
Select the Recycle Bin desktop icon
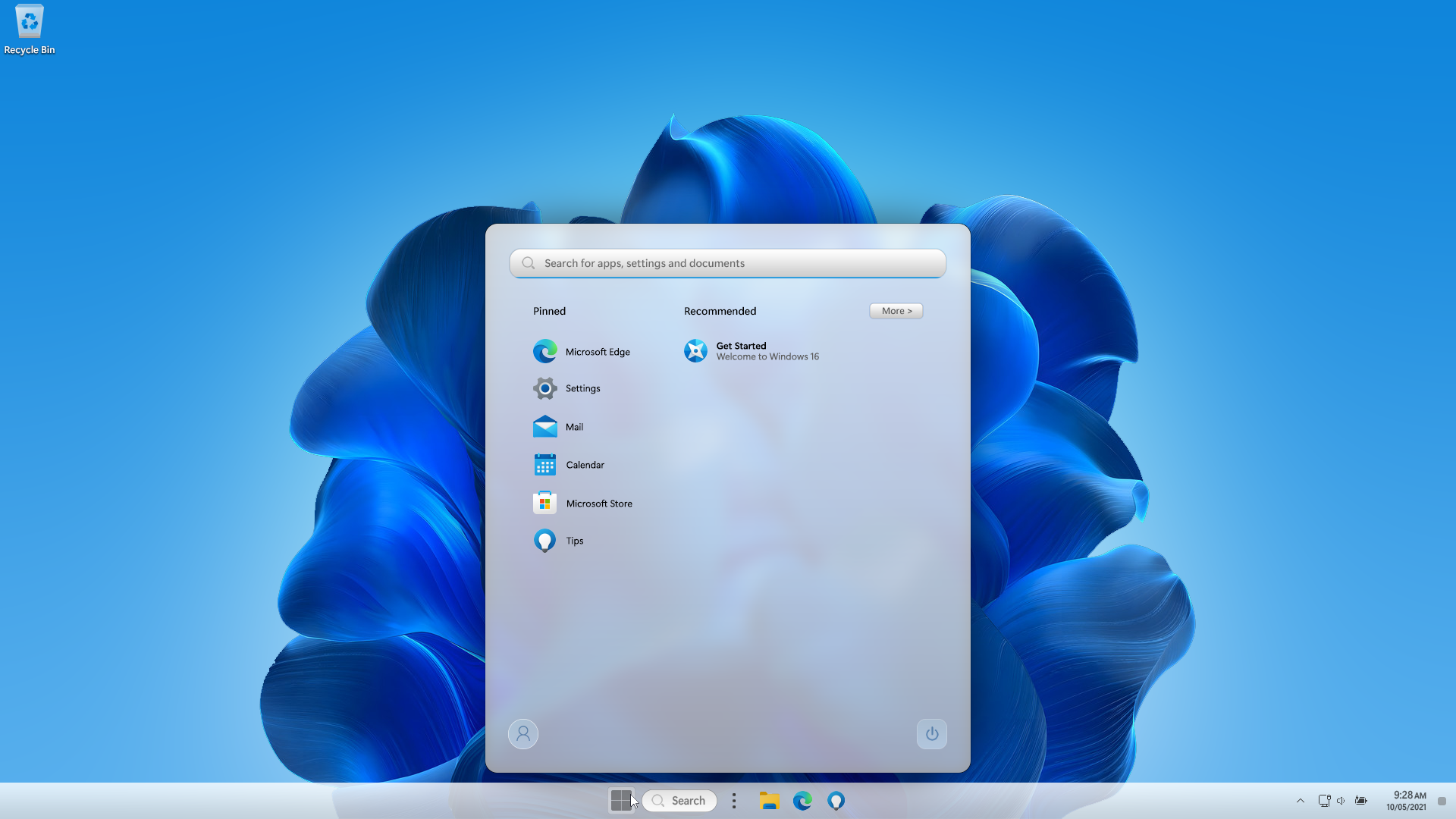click(30, 30)
